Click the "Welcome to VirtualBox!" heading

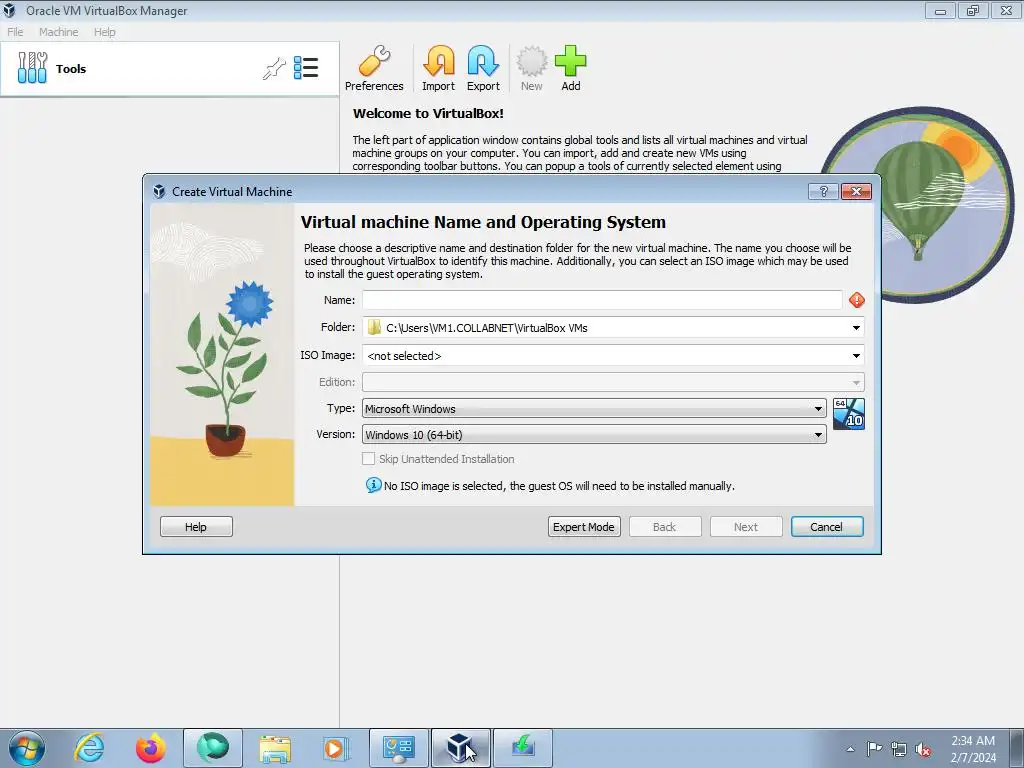click(x=428, y=114)
